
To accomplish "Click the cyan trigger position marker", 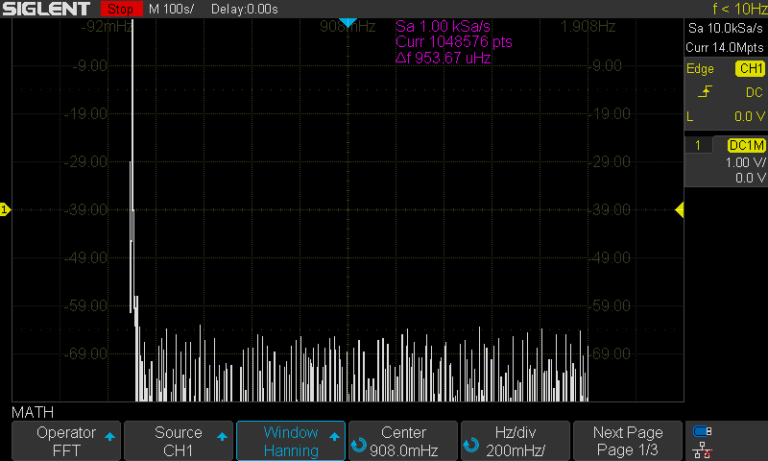I will (347, 22).
